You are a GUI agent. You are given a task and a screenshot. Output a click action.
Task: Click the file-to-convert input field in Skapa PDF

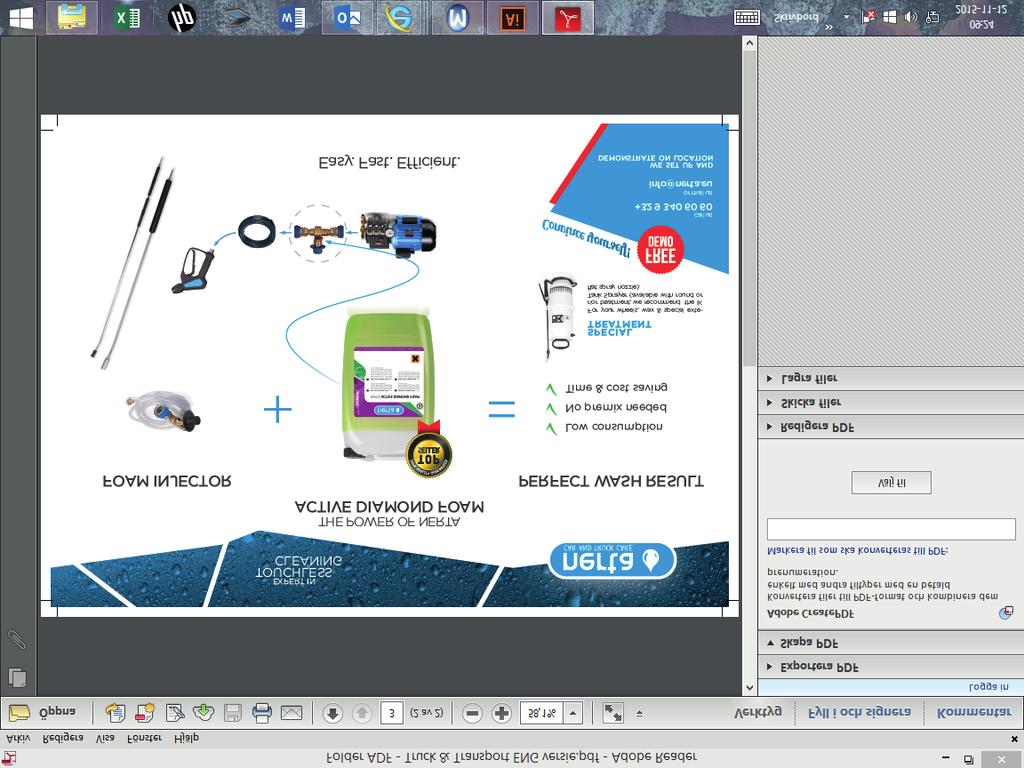coord(891,529)
